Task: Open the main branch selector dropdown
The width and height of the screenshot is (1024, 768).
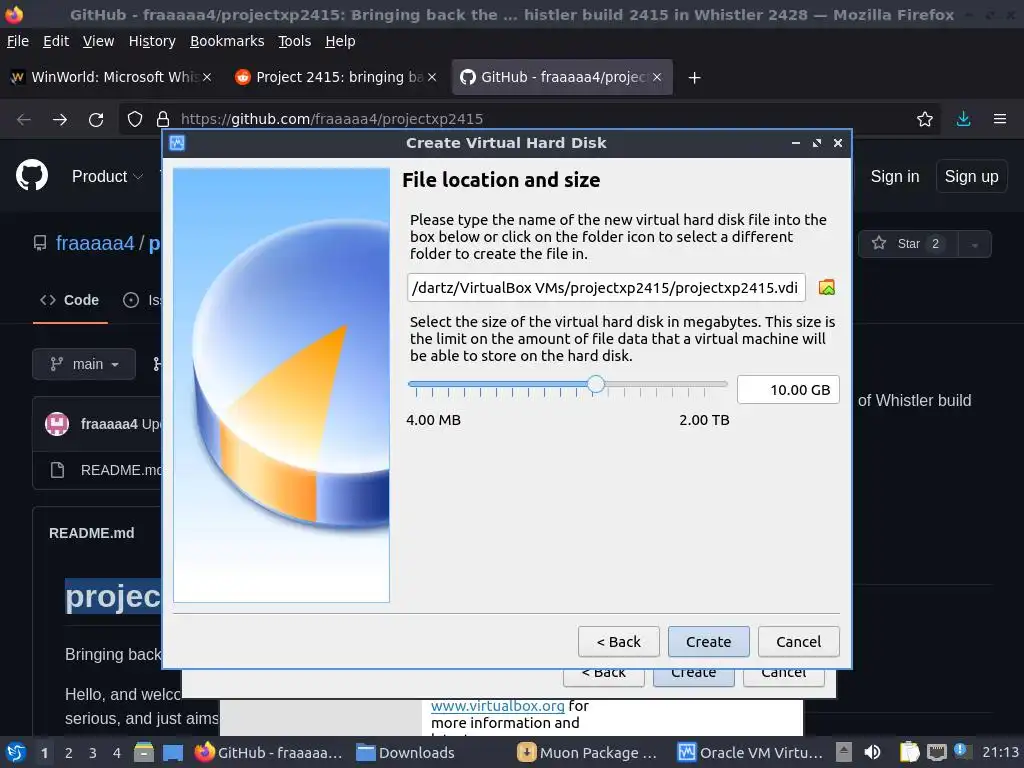Action: (x=84, y=364)
